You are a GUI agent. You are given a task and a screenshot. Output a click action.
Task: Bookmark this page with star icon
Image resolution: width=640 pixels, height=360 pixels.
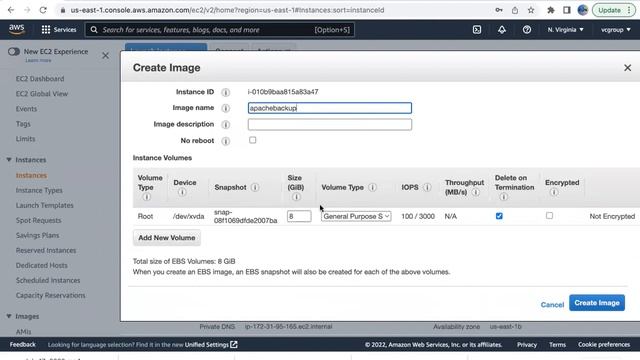point(531,10)
